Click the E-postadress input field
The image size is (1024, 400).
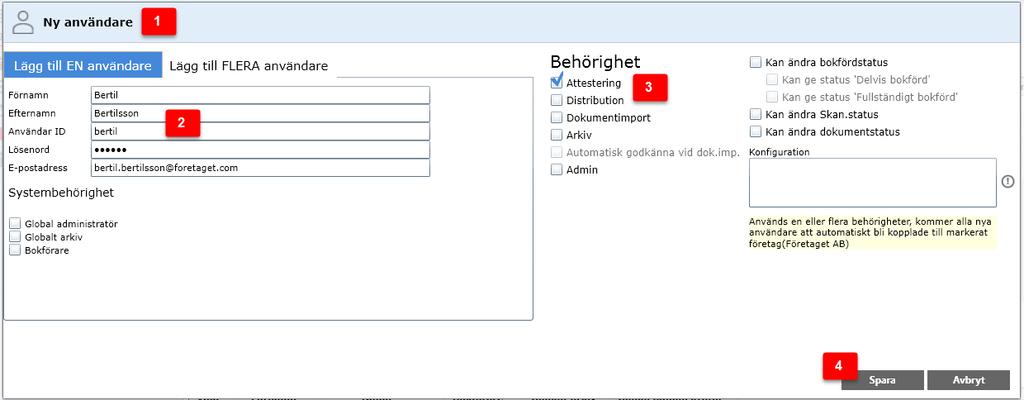(261, 168)
